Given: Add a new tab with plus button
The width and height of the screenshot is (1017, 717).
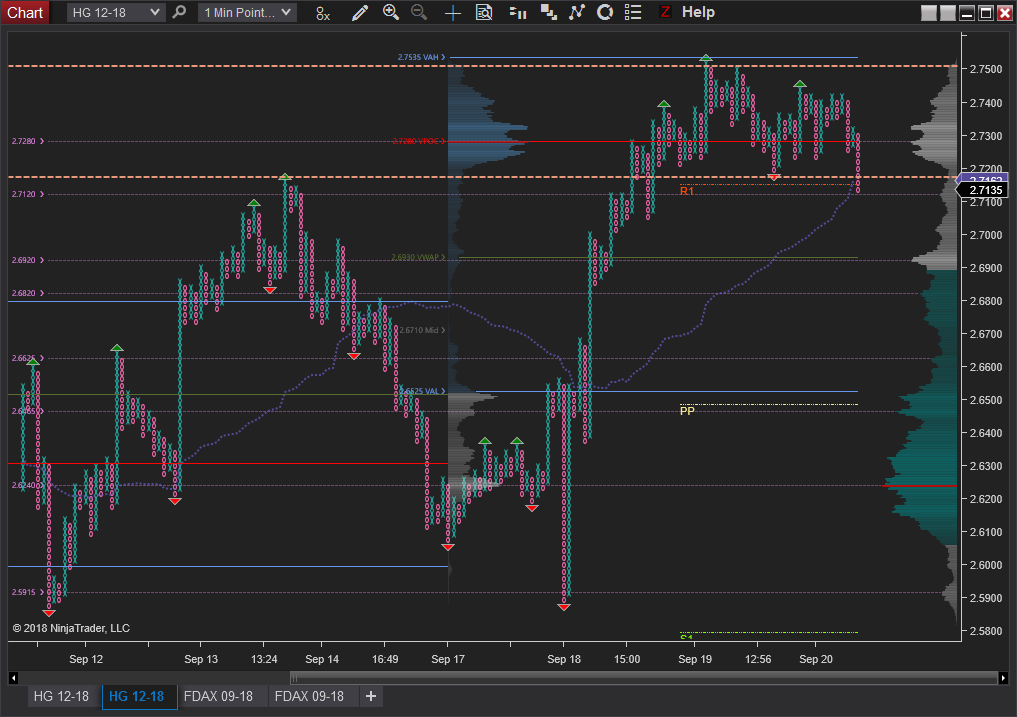Looking at the screenshot, I should pos(371,696).
